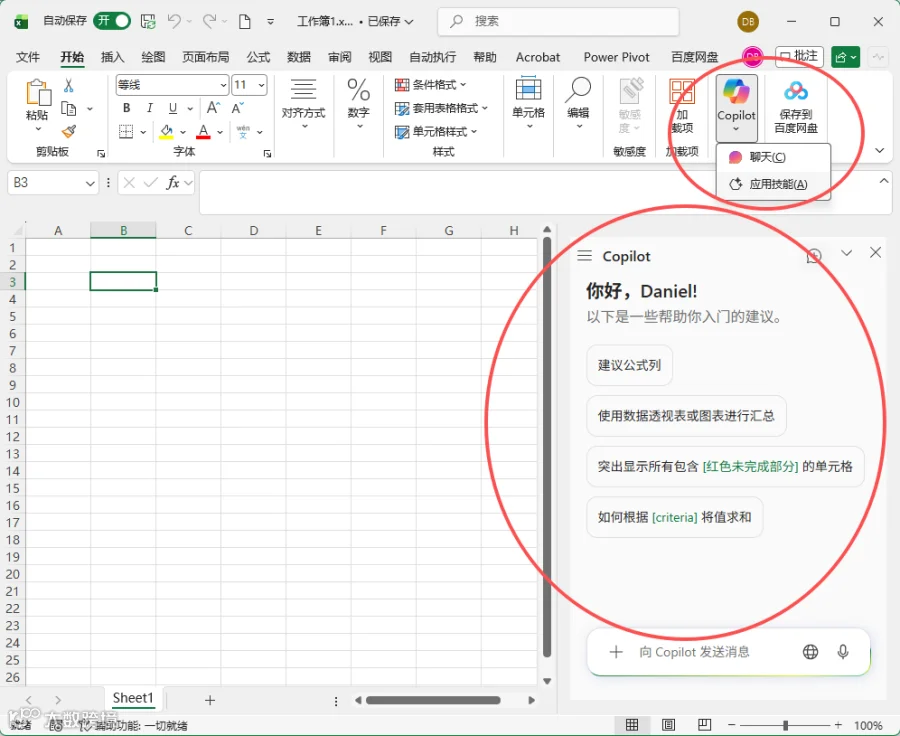This screenshot has width=900, height=736.
Task: Click the Paste clipboard icon
Action: [38, 93]
